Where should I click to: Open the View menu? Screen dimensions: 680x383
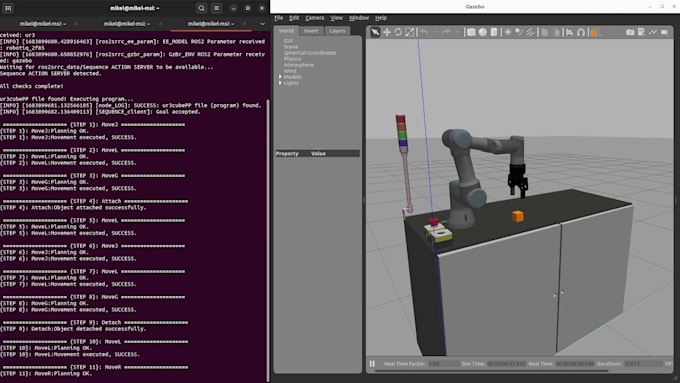336,18
